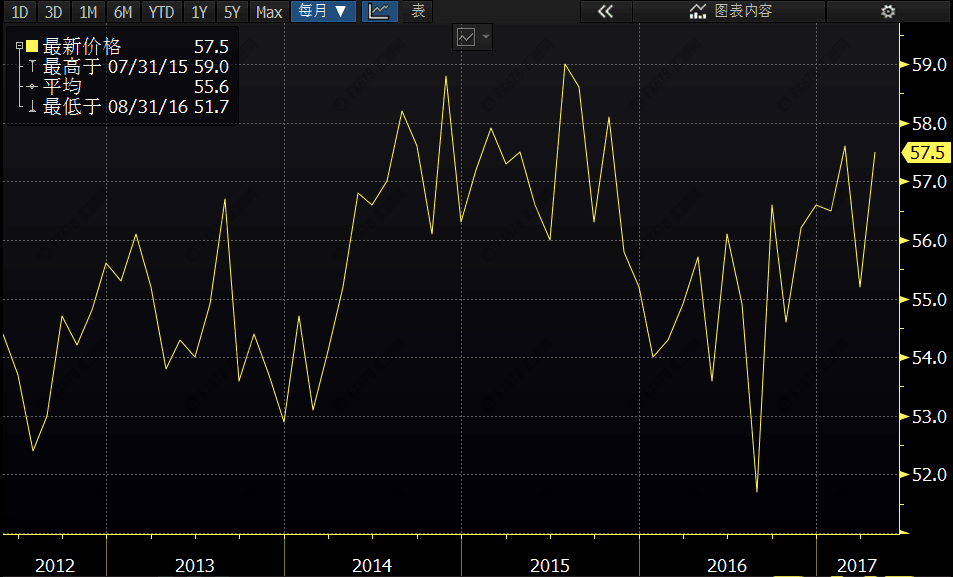
Task: Collapse the legend tree box
Action: [19, 46]
